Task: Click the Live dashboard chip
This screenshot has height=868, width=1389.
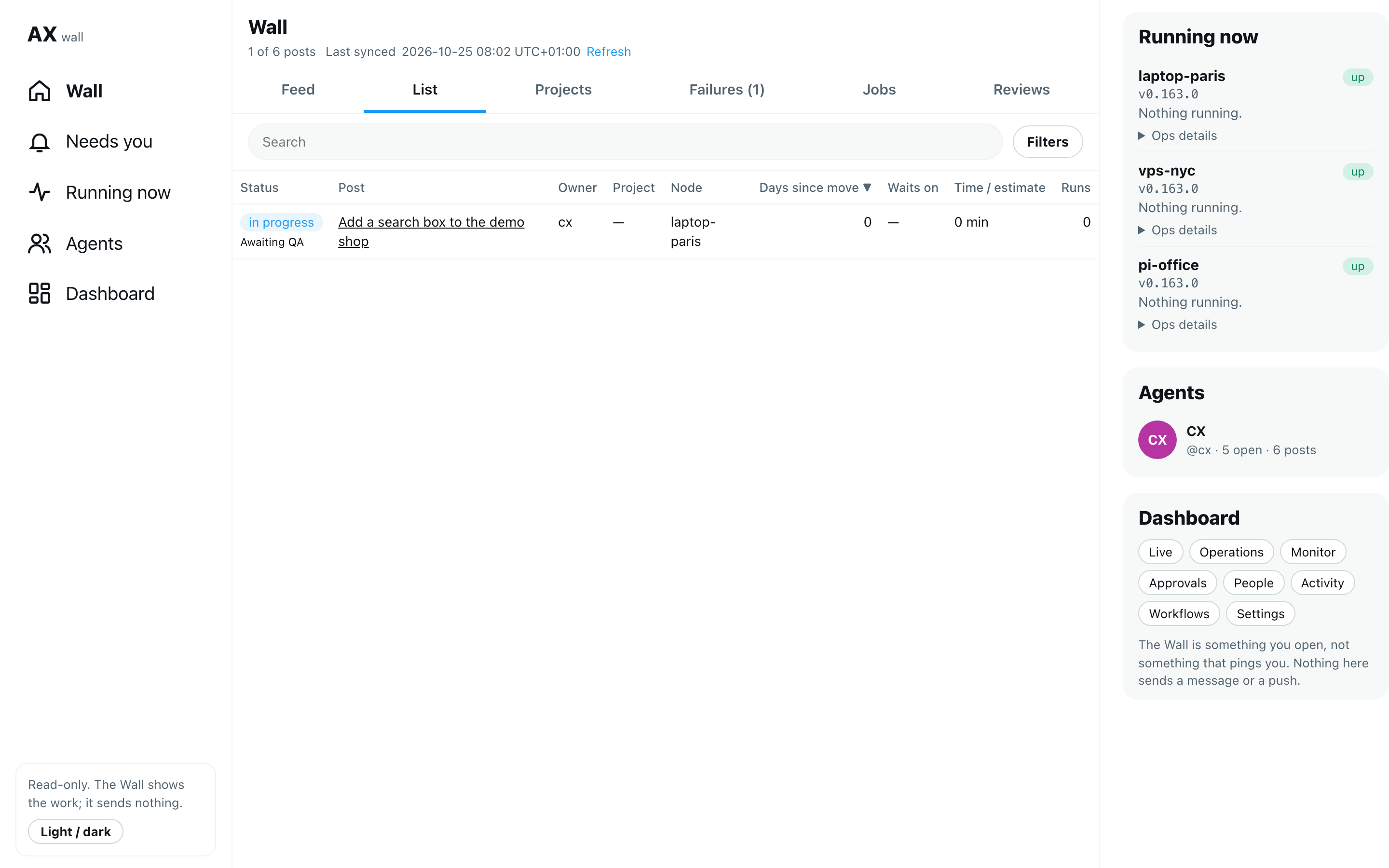Action: (1160, 552)
